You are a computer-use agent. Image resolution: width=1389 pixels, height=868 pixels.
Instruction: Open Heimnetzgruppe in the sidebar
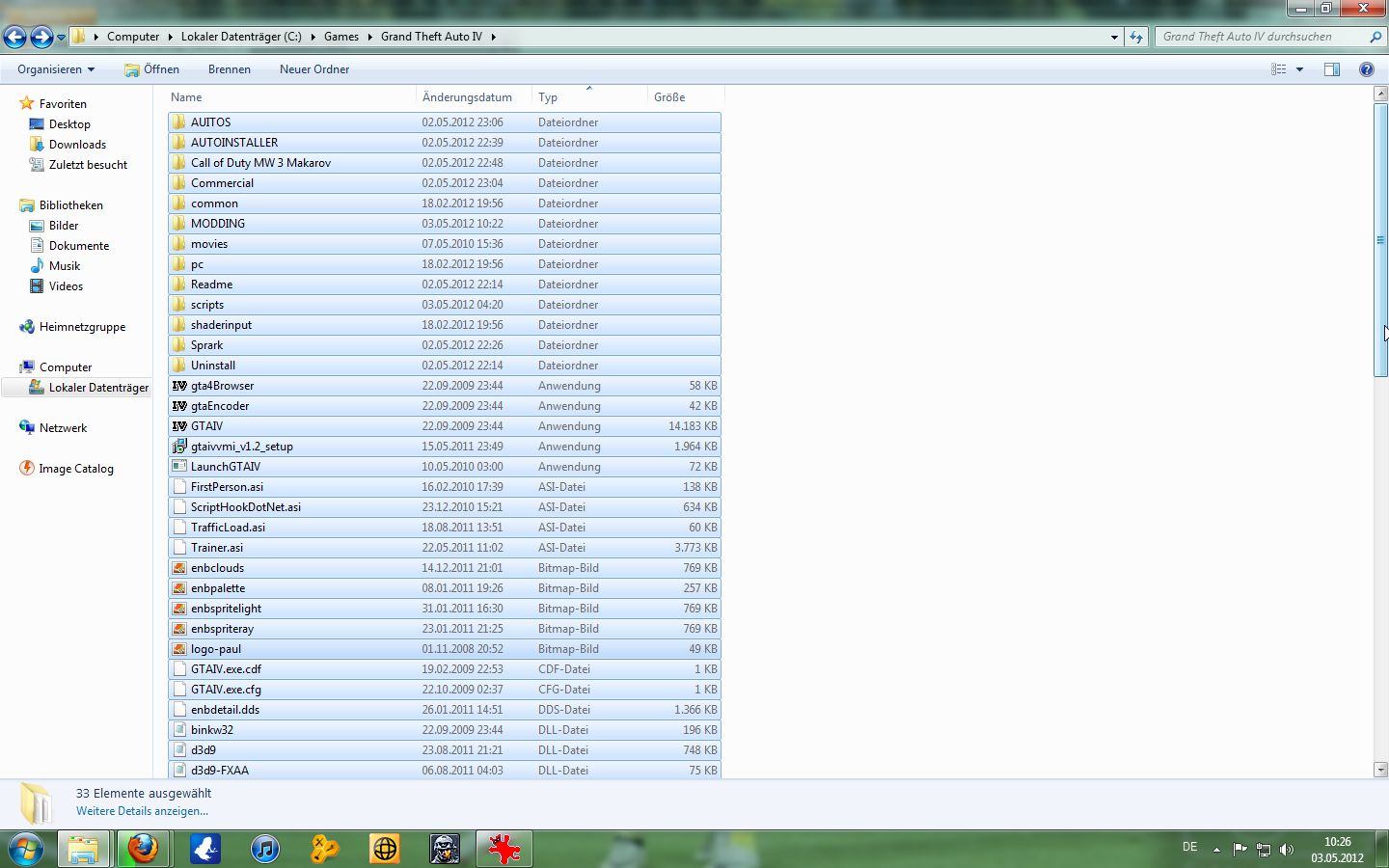[82, 327]
